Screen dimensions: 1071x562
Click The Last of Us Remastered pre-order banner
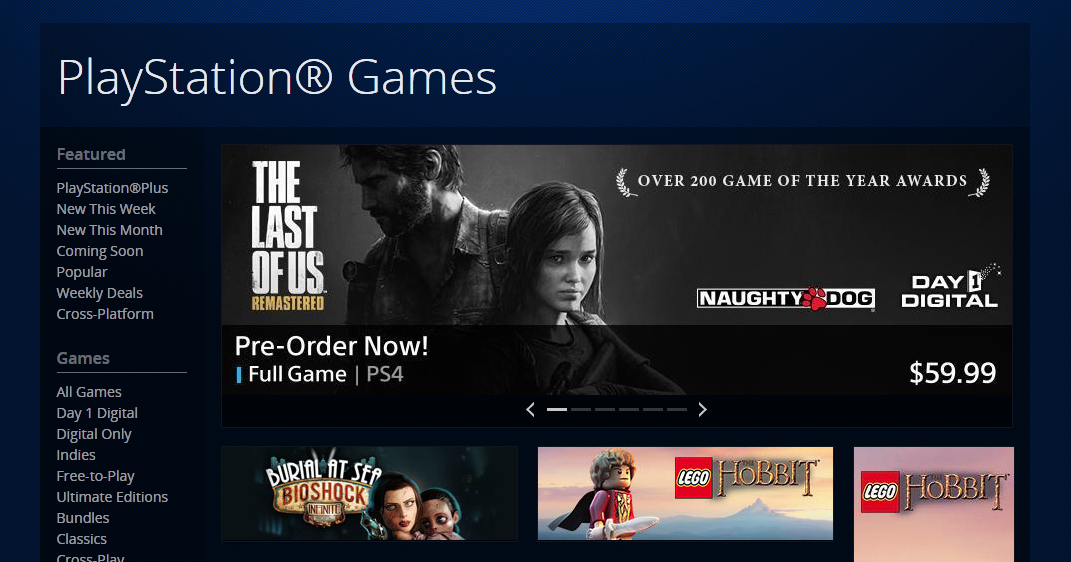point(617,270)
